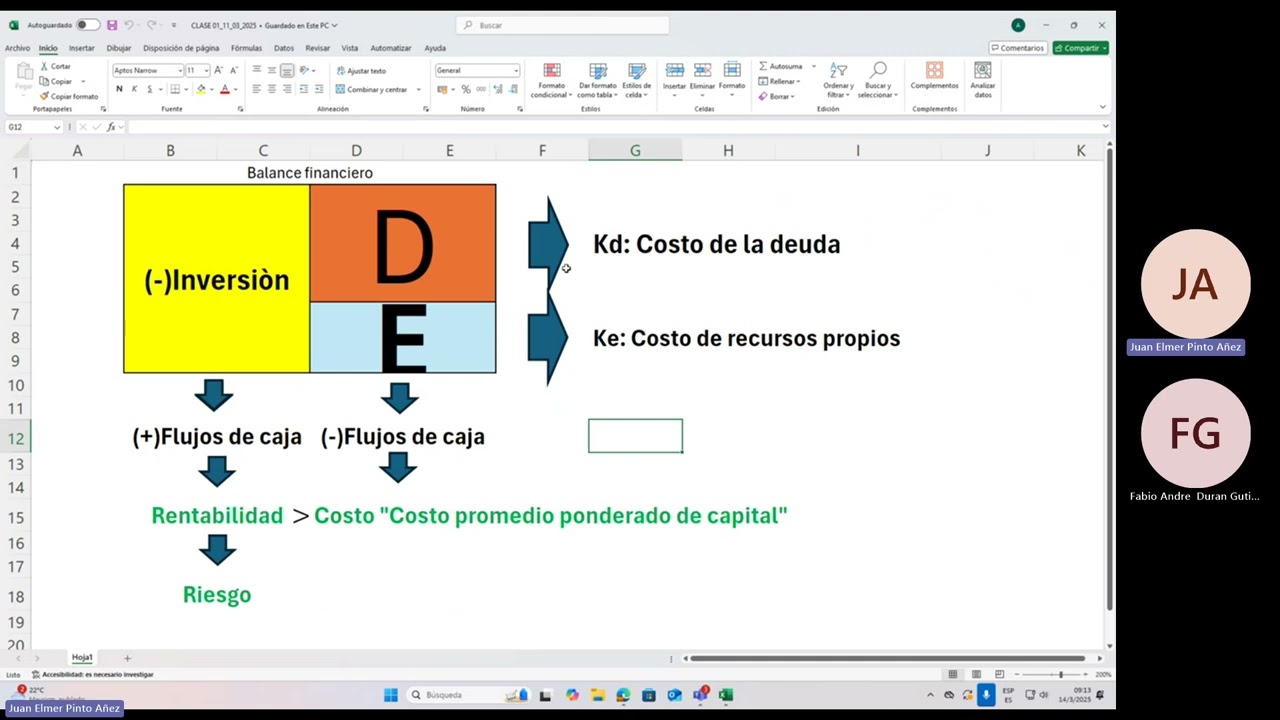The height and width of the screenshot is (720, 1280).
Task: Click Ordenar y filtrar icon
Action: click(838, 70)
